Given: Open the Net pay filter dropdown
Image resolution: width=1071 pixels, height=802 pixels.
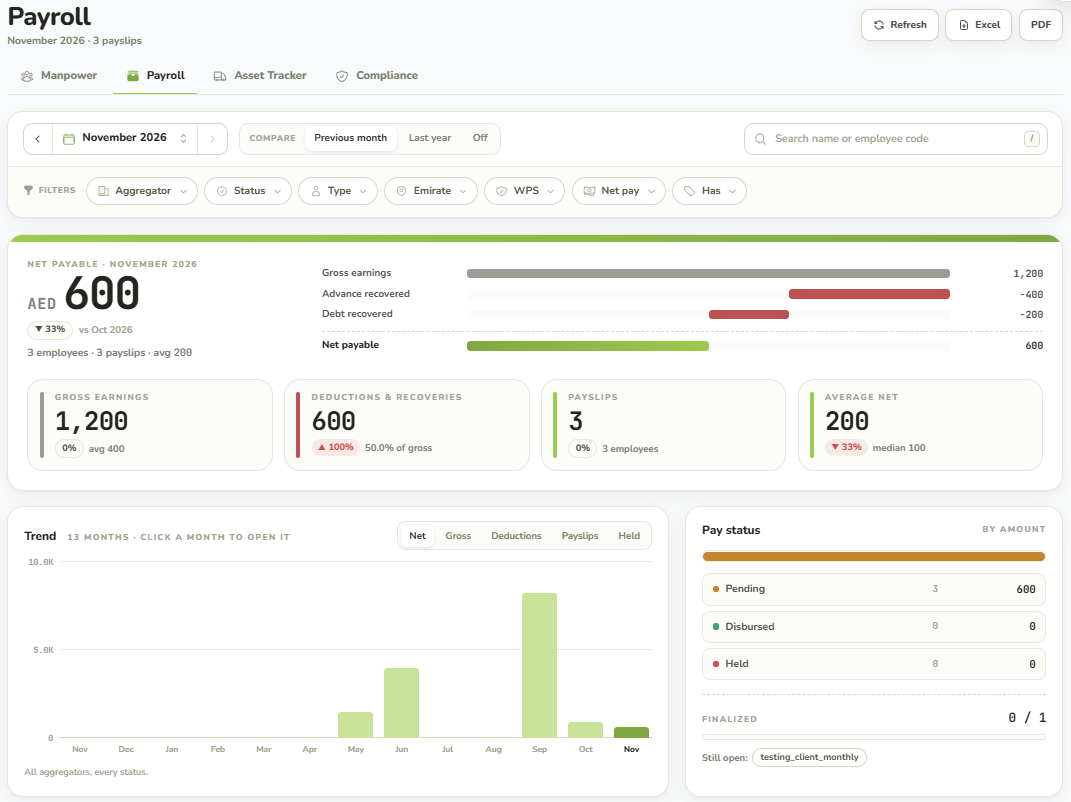Looking at the screenshot, I should pyautogui.click(x=619, y=191).
